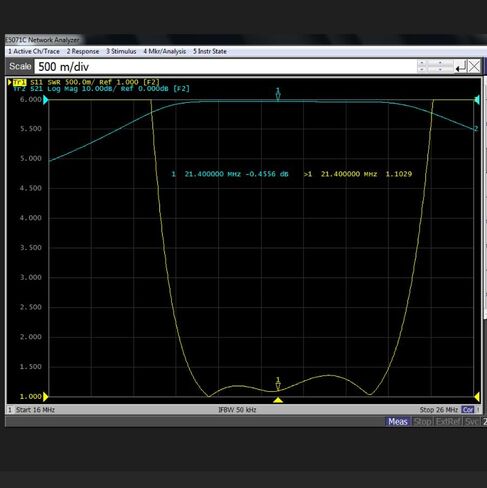
Task: Click the Scale value field showing 500 m/div
Action: [x=225, y=67]
